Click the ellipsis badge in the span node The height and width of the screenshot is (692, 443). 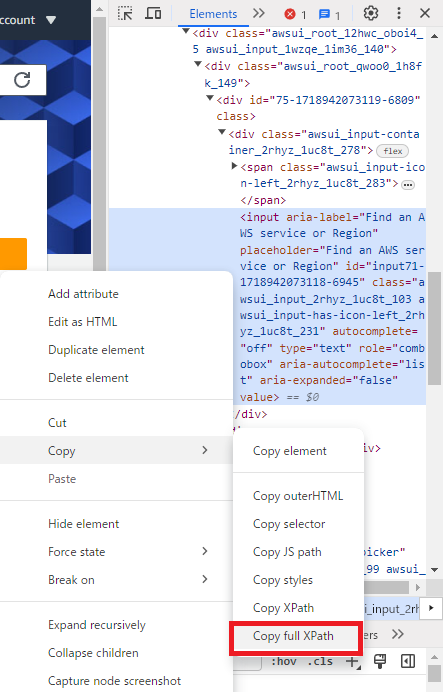point(408,185)
